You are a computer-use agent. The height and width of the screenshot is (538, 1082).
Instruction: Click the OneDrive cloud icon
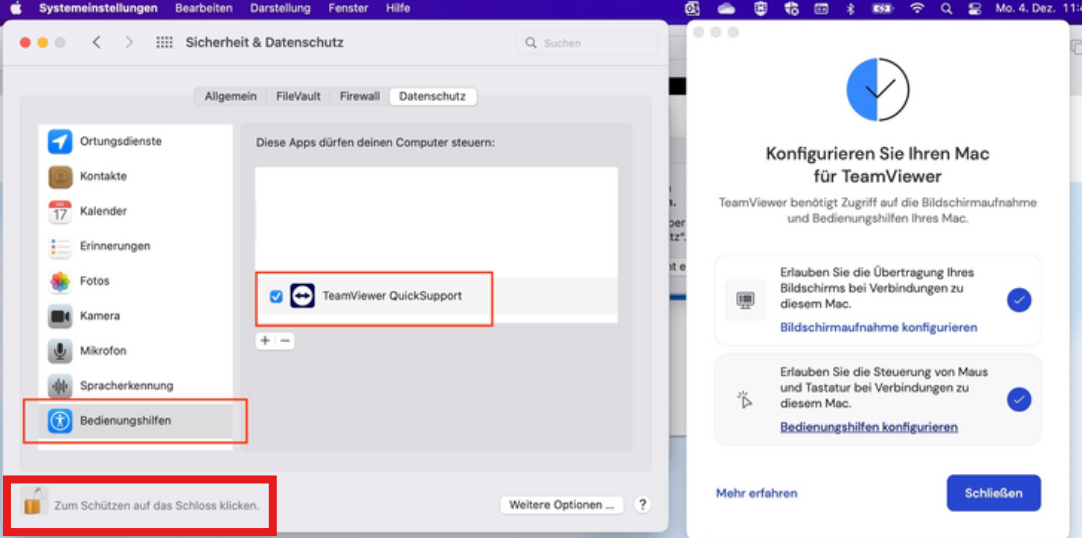[x=727, y=8]
